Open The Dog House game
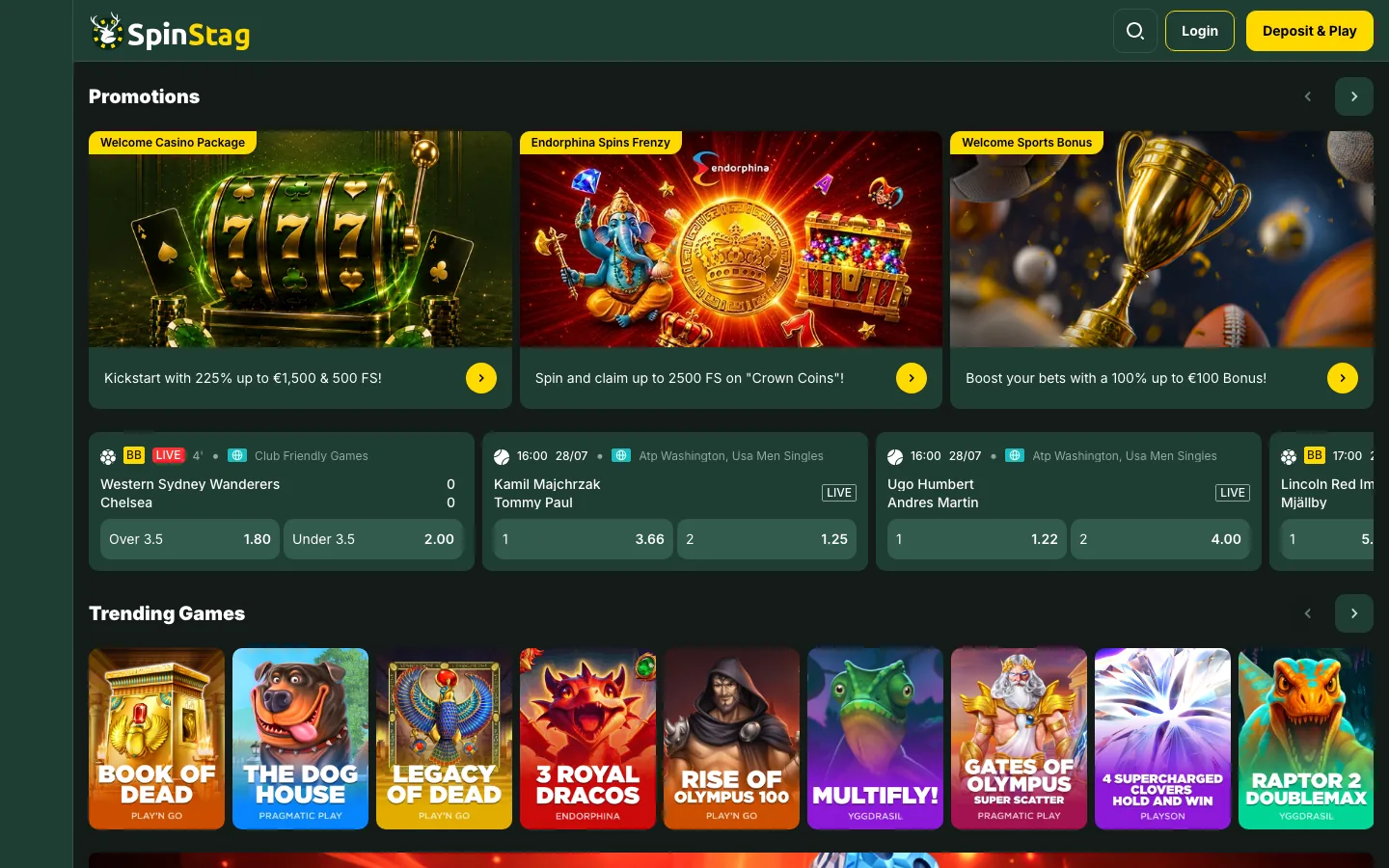Viewport: 1389px width, 868px height. tap(300, 739)
